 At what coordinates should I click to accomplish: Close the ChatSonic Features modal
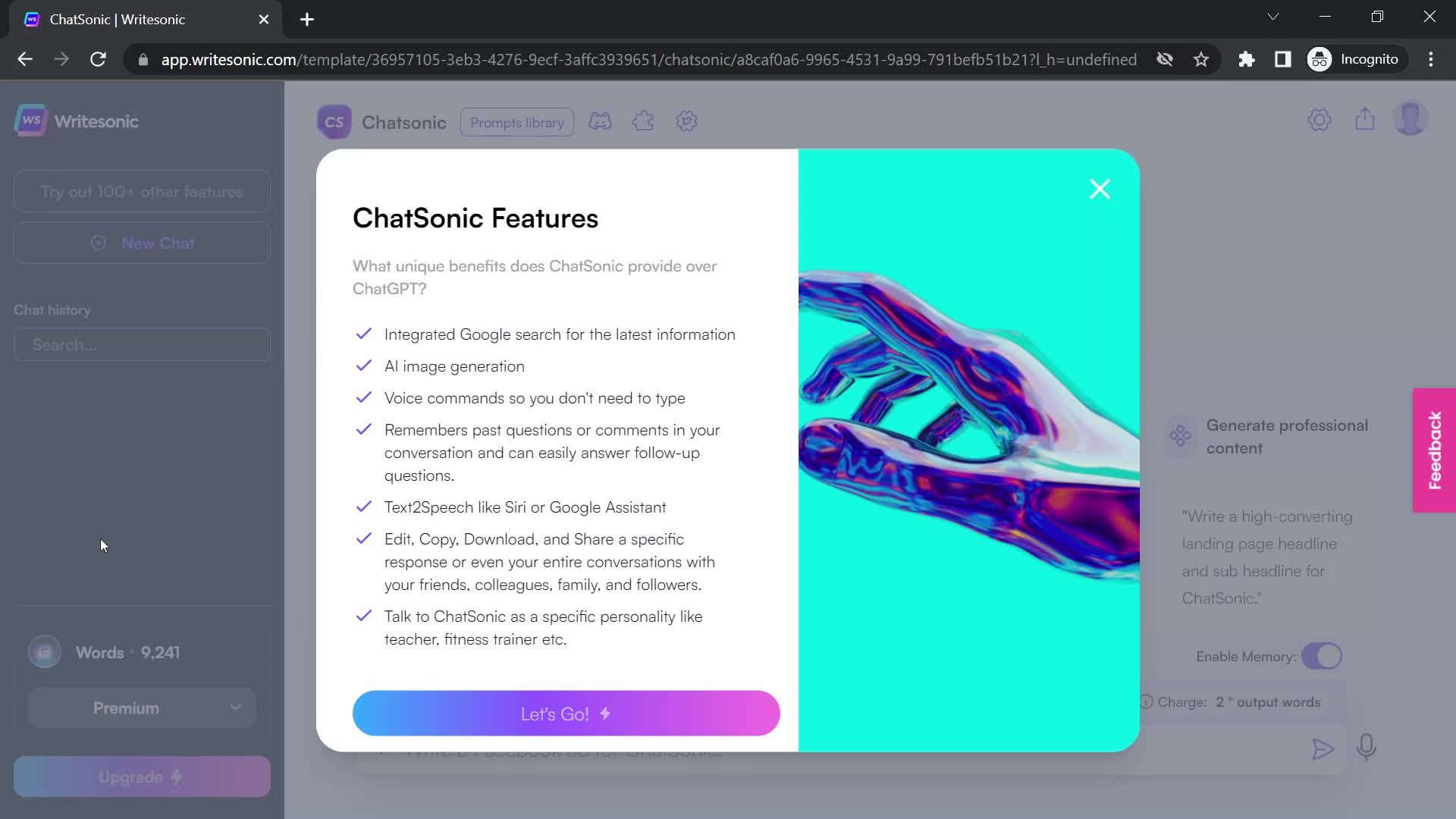pyautogui.click(x=1100, y=189)
